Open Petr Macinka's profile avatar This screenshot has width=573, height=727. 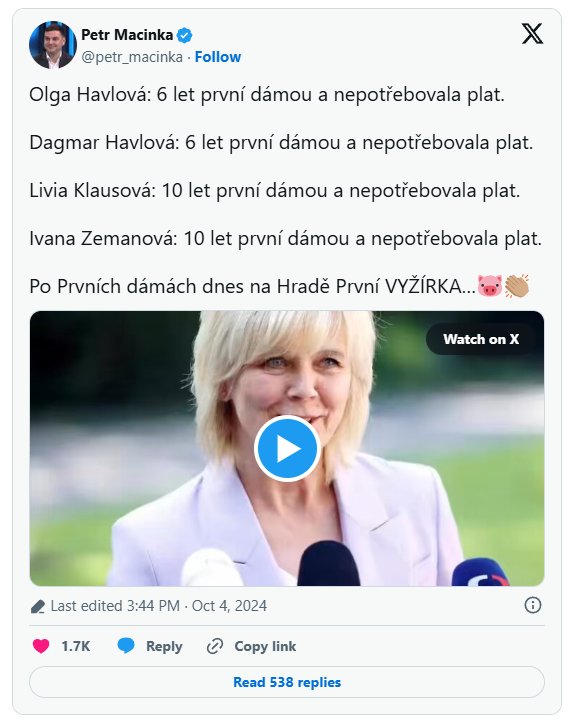tap(53, 45)
